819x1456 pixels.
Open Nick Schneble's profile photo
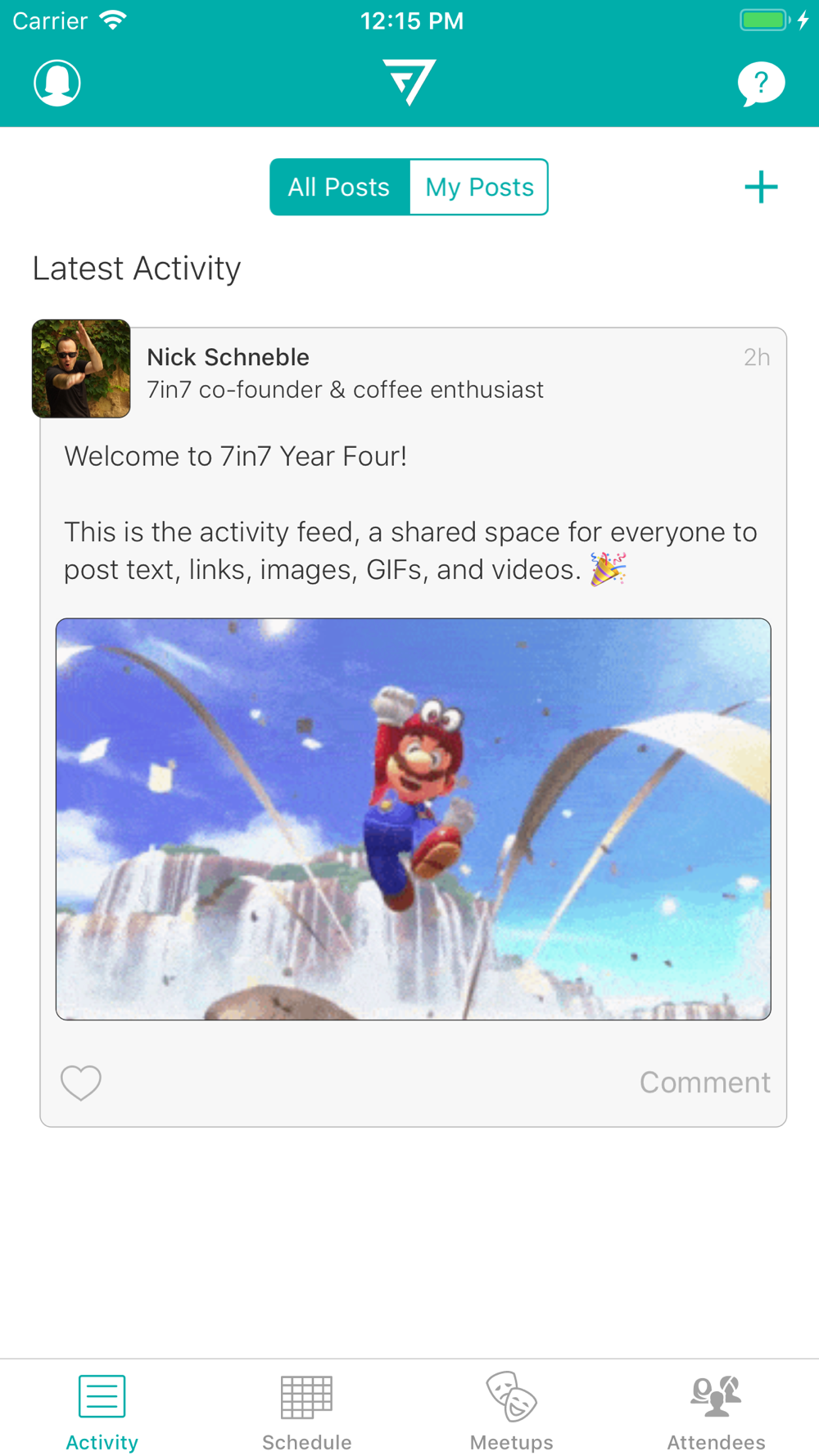(x=81, y=369)
